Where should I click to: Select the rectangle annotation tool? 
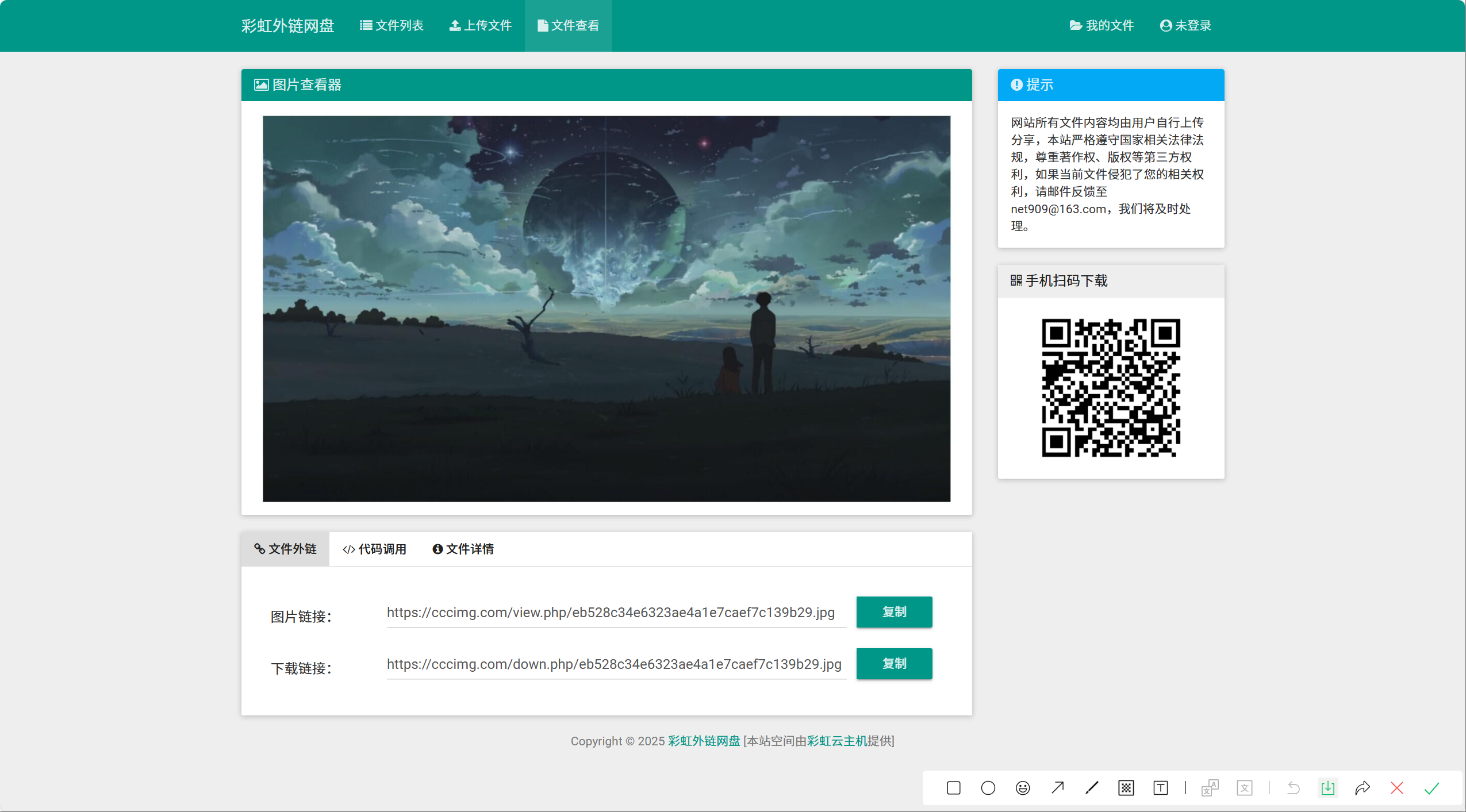tap(953, 788)
